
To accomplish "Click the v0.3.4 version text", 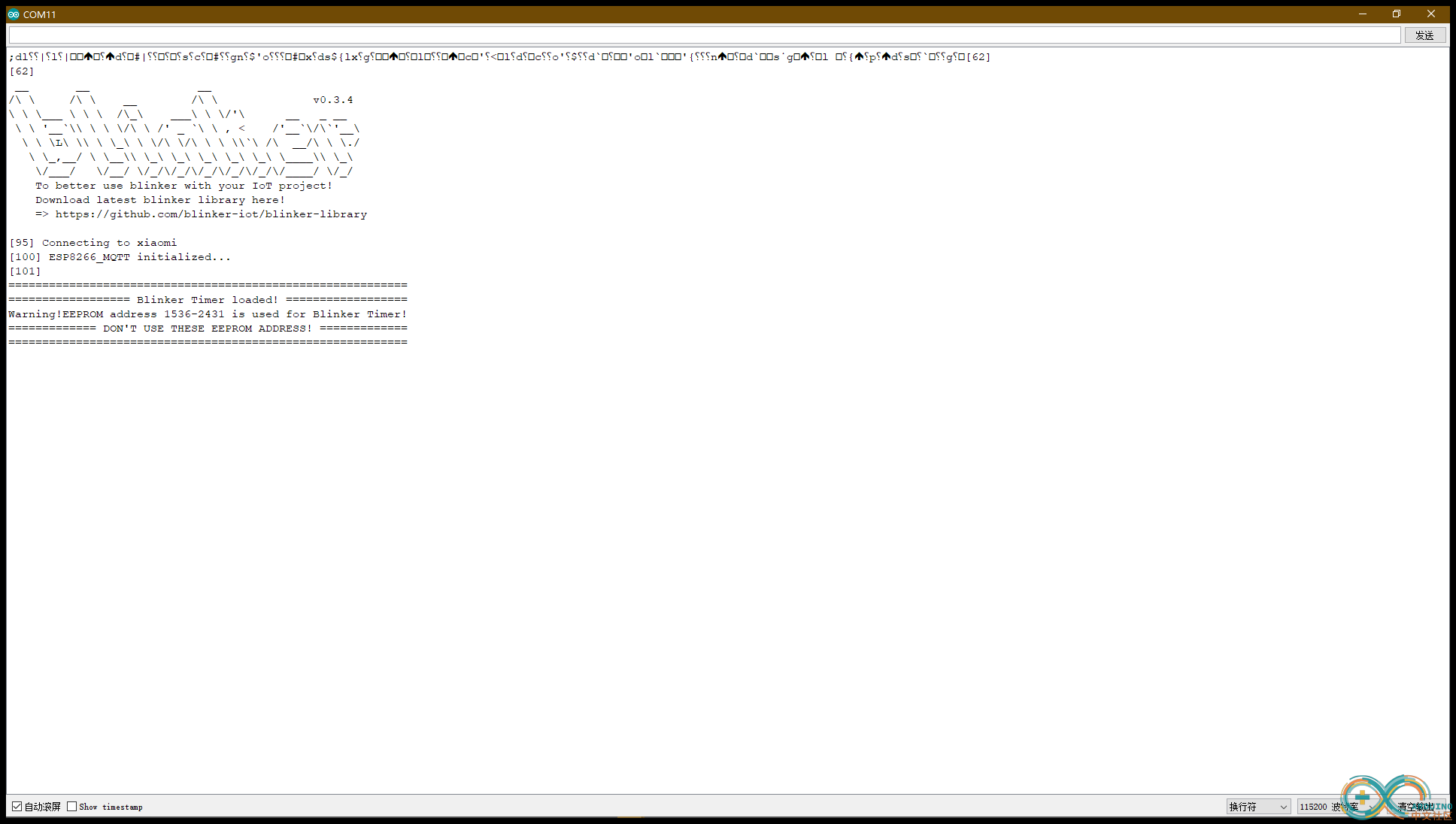I will (333, 100).
